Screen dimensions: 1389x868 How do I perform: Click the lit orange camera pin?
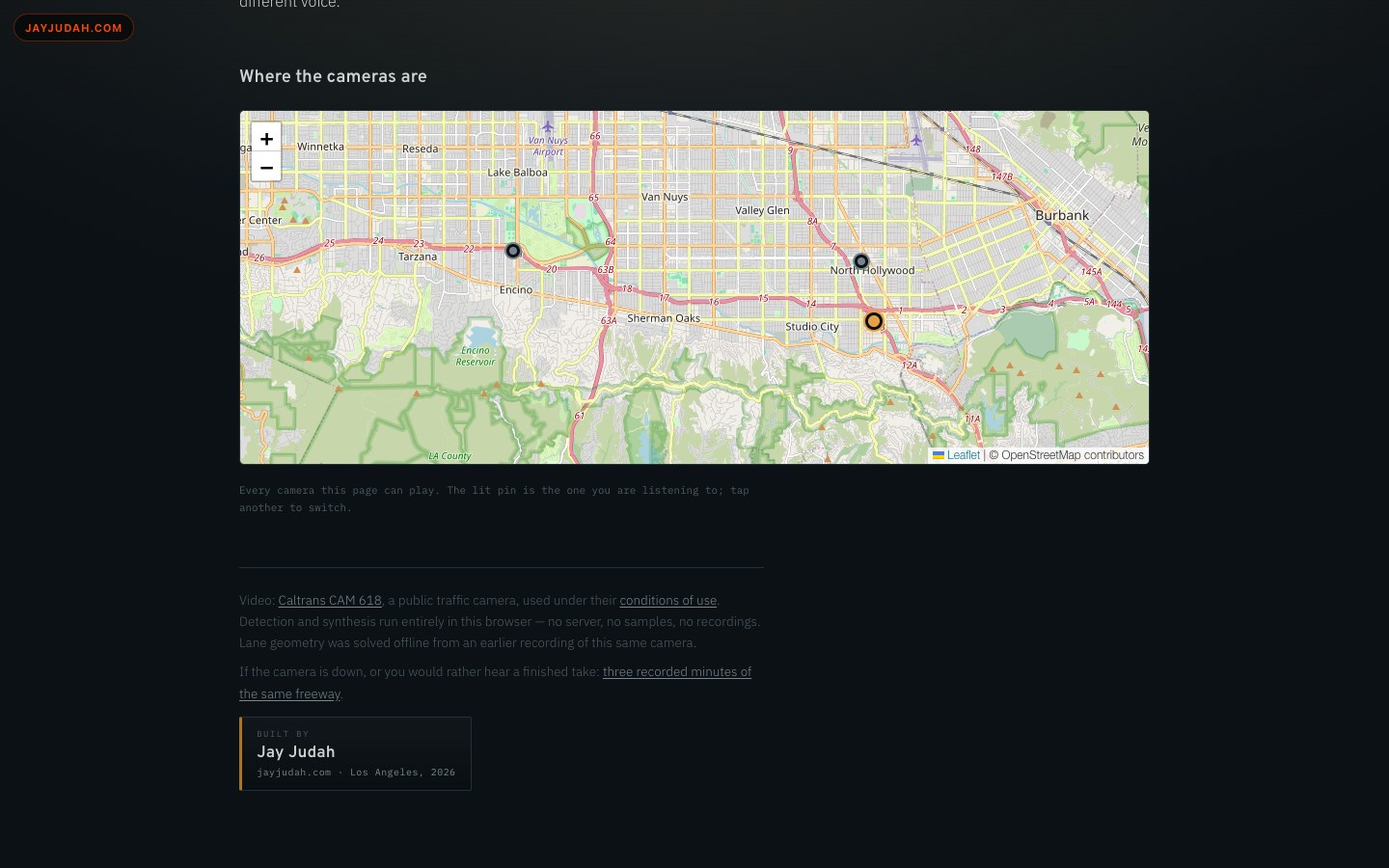tap(874, 321)
